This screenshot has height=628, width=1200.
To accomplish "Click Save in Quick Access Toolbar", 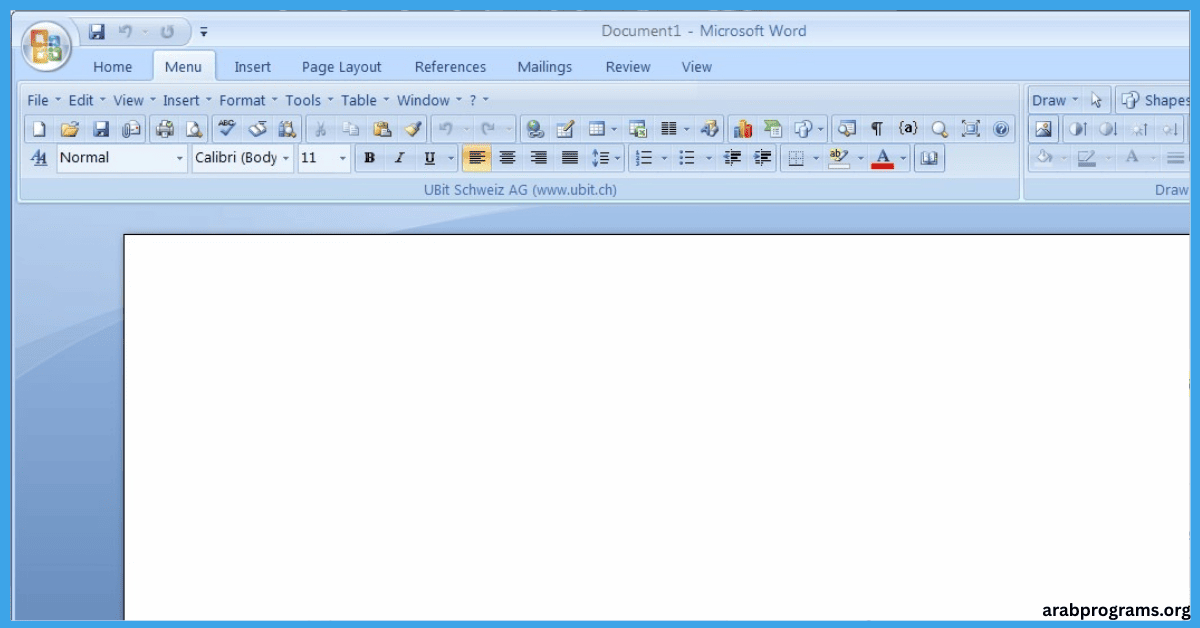I will pyautogui.click(x=97, y=32).
